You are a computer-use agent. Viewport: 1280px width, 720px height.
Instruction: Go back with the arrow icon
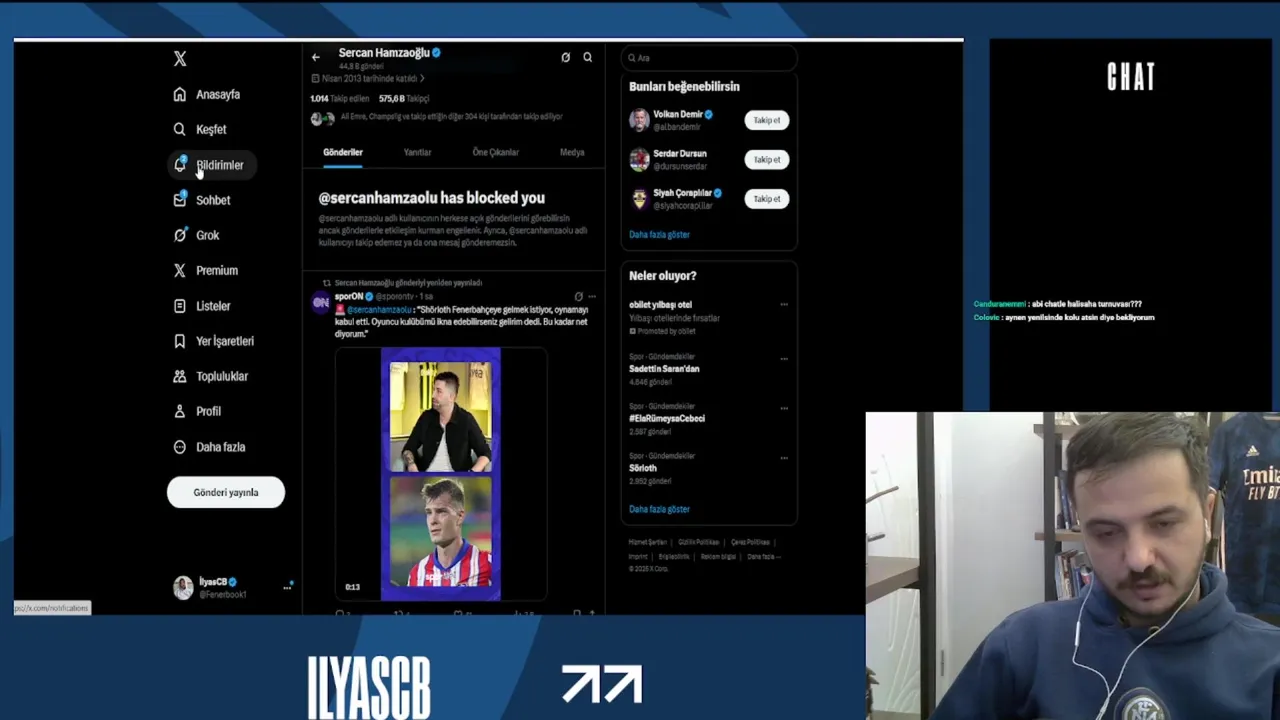click(316, 57)
